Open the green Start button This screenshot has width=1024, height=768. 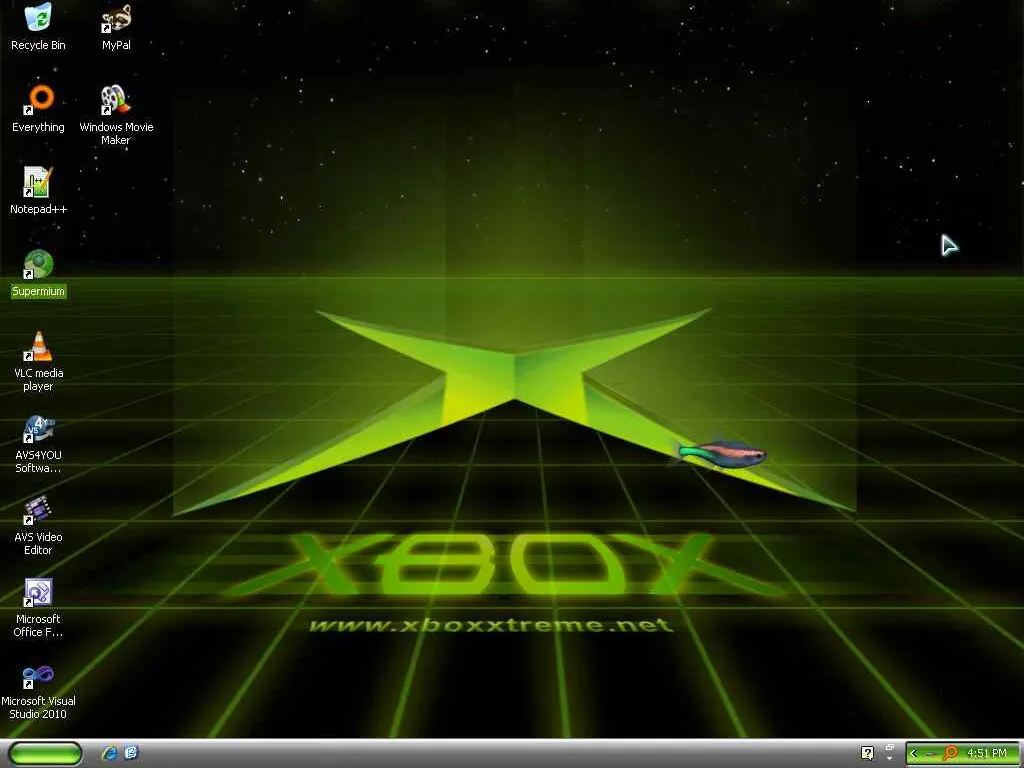pyautogui.click(x=46, y=754)
